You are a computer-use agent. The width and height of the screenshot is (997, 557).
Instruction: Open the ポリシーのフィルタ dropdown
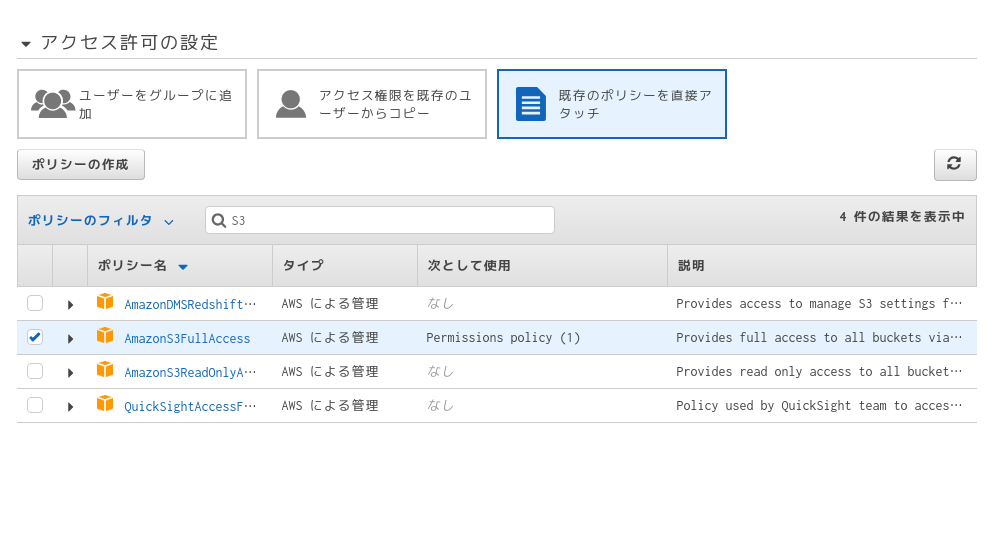point(100,221)
